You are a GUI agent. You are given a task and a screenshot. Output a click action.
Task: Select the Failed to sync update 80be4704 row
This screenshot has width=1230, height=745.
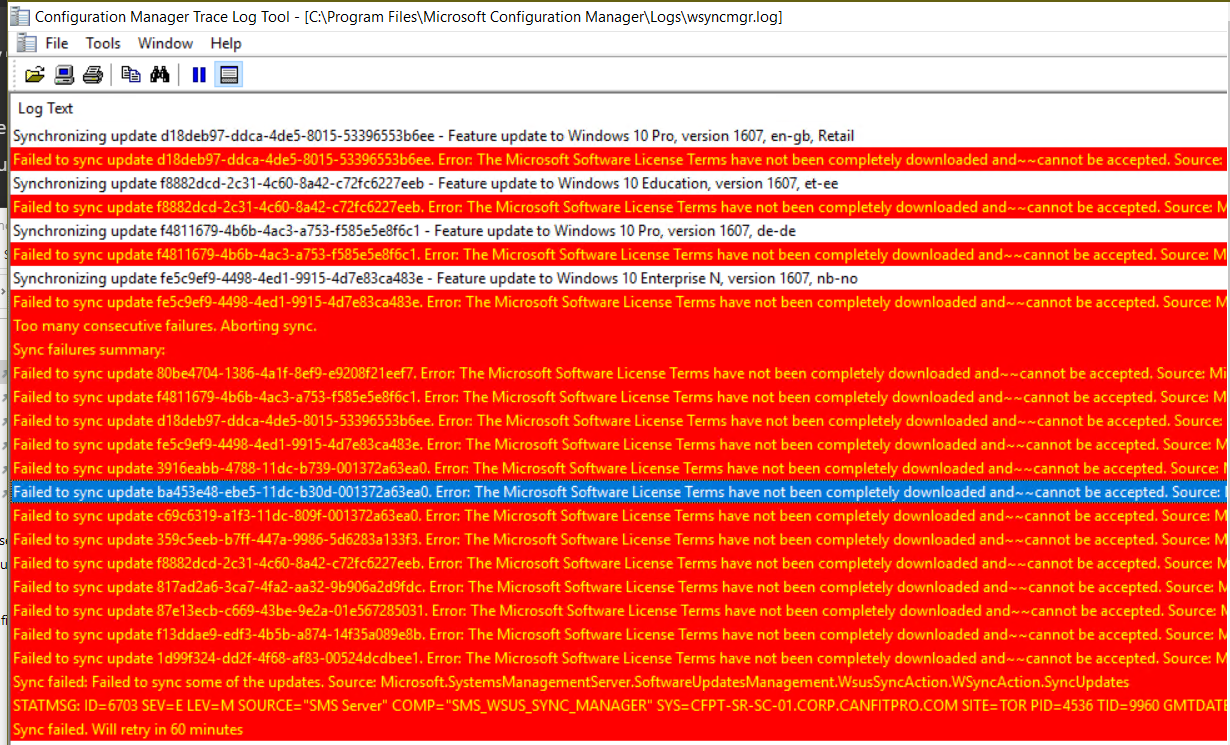pyautogui.click(x=619, y=374)
